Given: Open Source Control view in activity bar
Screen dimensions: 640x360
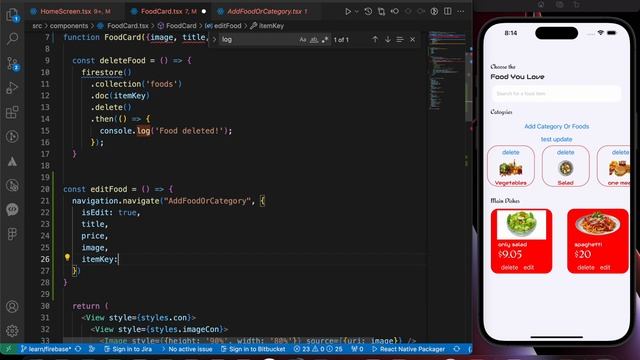Looking at the screenshot, I should [x=12, y=63].
